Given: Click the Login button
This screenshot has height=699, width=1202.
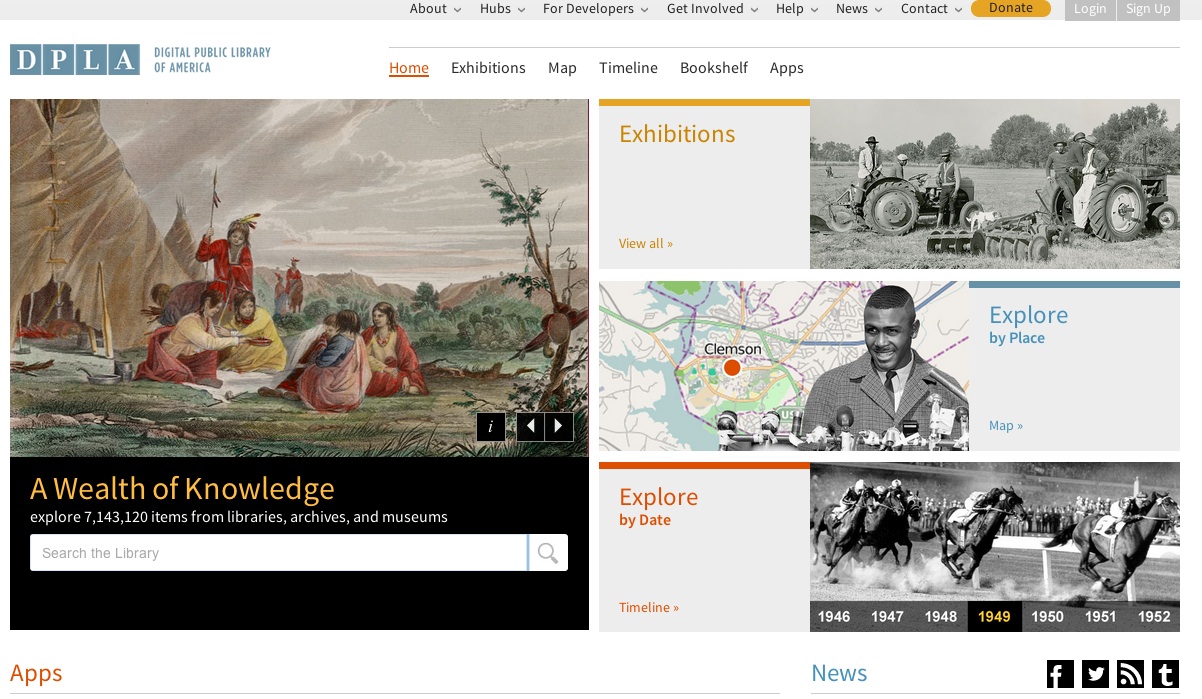Looking at the screenshot, I should (x=1090, y=9).
